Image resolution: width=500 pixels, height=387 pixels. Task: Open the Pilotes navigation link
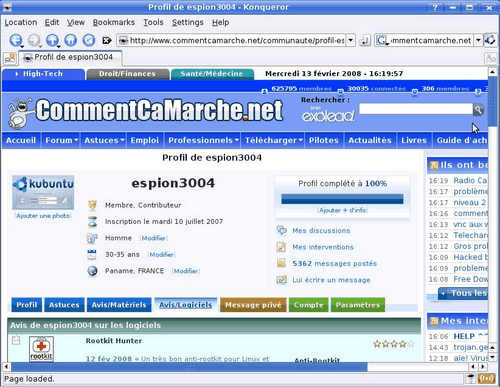[x=324, y=140]
